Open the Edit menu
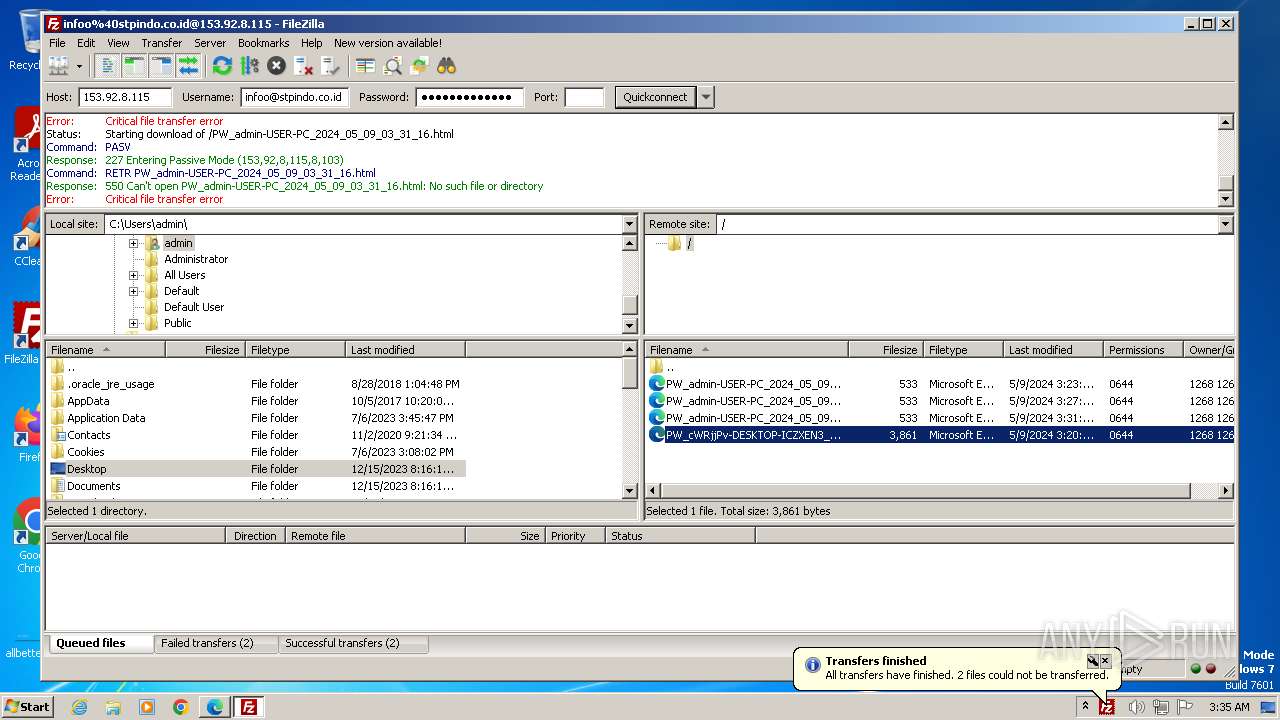The height and width of the screenshot is (720, 1280). click(86, 43)
